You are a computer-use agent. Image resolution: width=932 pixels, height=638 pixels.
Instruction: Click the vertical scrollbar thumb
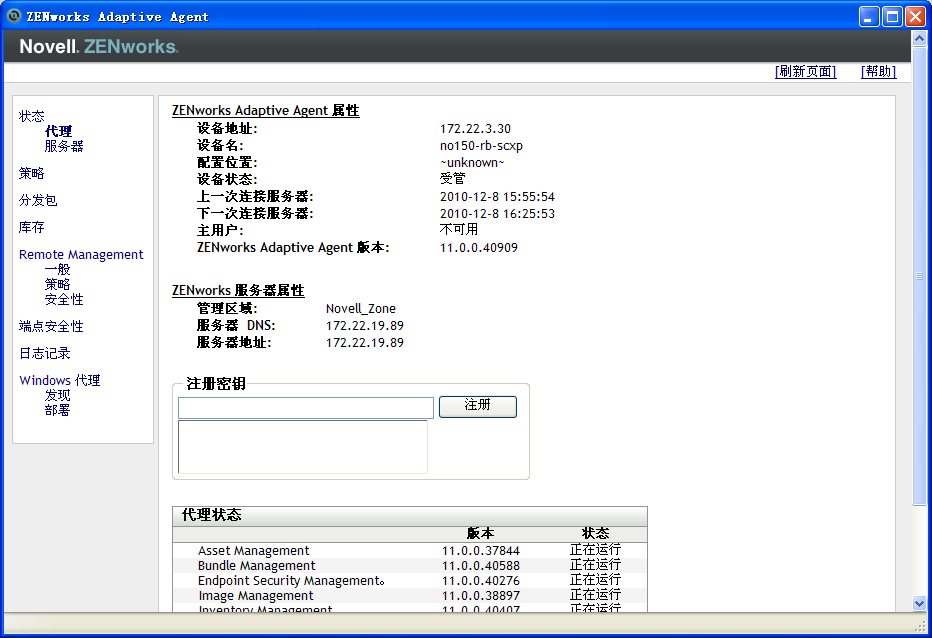click(919, 276)
